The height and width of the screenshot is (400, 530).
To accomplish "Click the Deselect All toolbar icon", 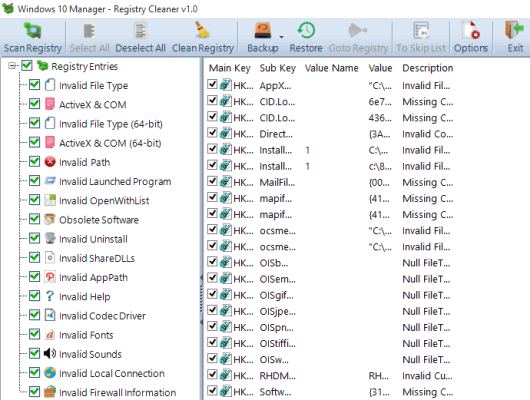I will point(140,30).
